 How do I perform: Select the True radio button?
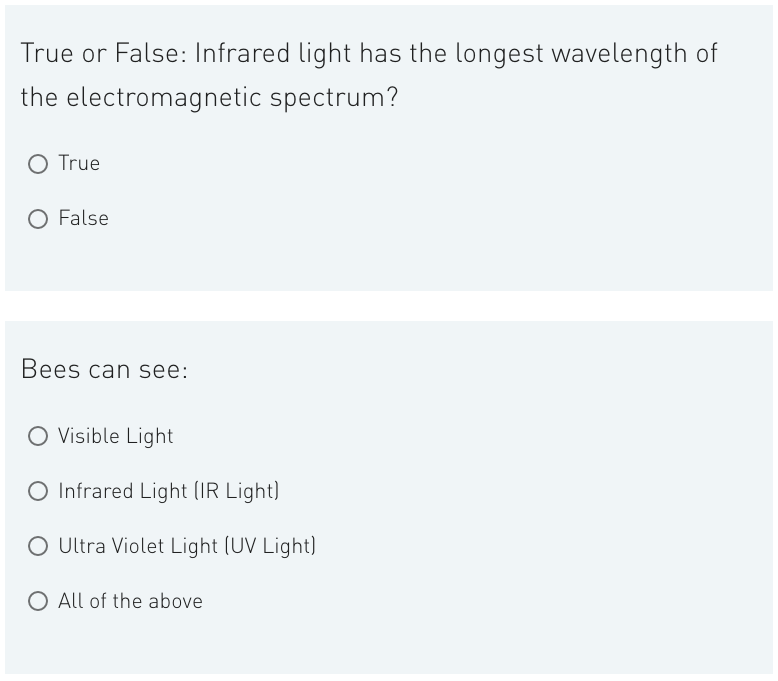tap(38, 164)
